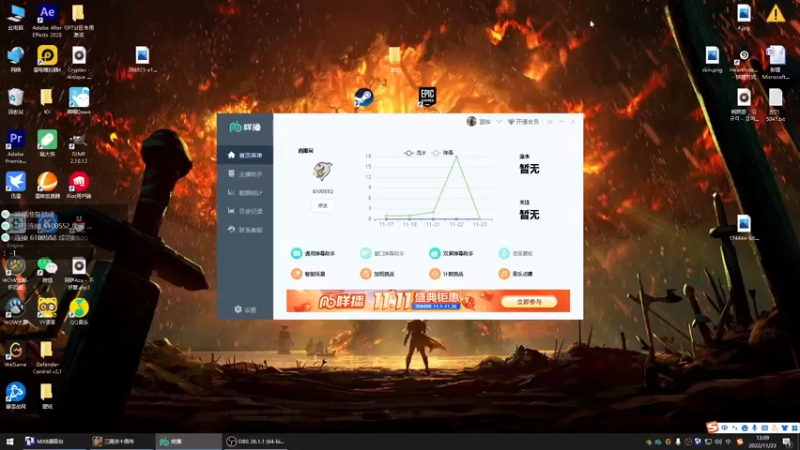Screen dimensions: 800x450
Task: Select the 4.jpg file on desktop
Action: [744, 17]
